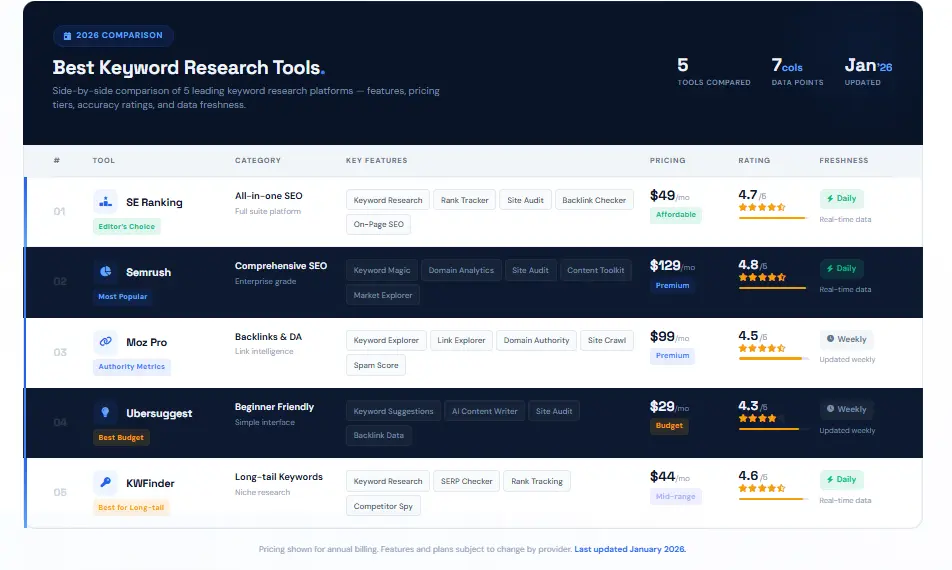This screenshot has height=570, width=952.
Task: Click the calendar icon in 2026 Comparison badge
Action: [x=67, y=36]
